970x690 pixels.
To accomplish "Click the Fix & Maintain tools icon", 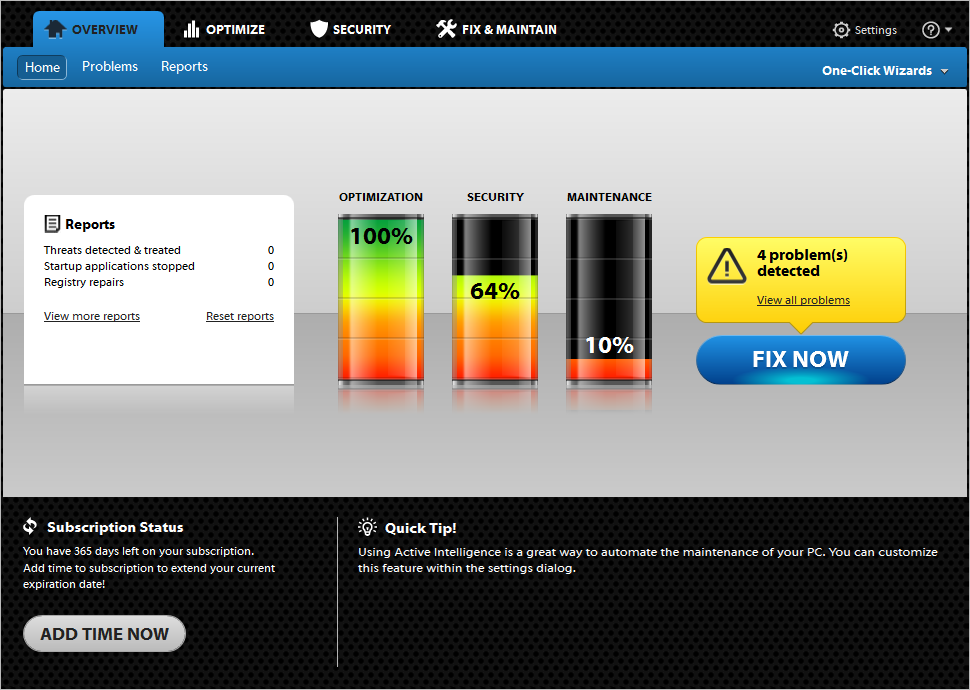I will click(x=446, y=29).
